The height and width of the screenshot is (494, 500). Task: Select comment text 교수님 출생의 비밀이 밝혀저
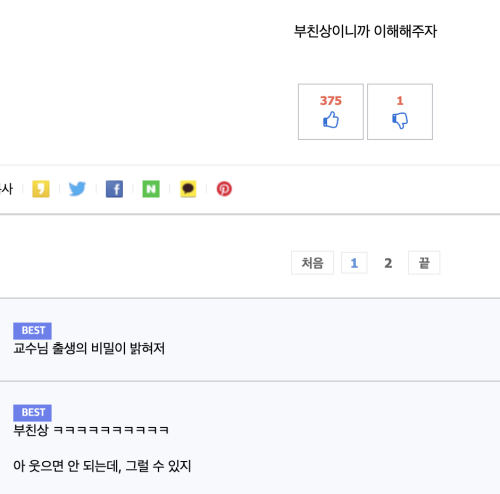pos(89,348)
